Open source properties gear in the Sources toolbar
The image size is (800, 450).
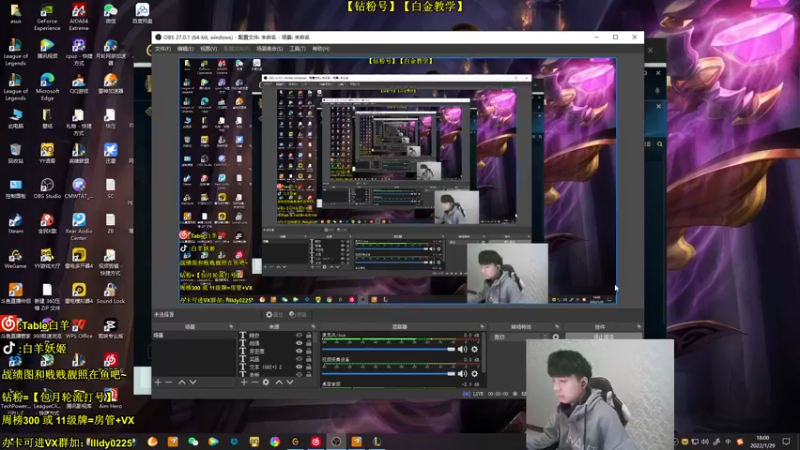pos(266,382)
